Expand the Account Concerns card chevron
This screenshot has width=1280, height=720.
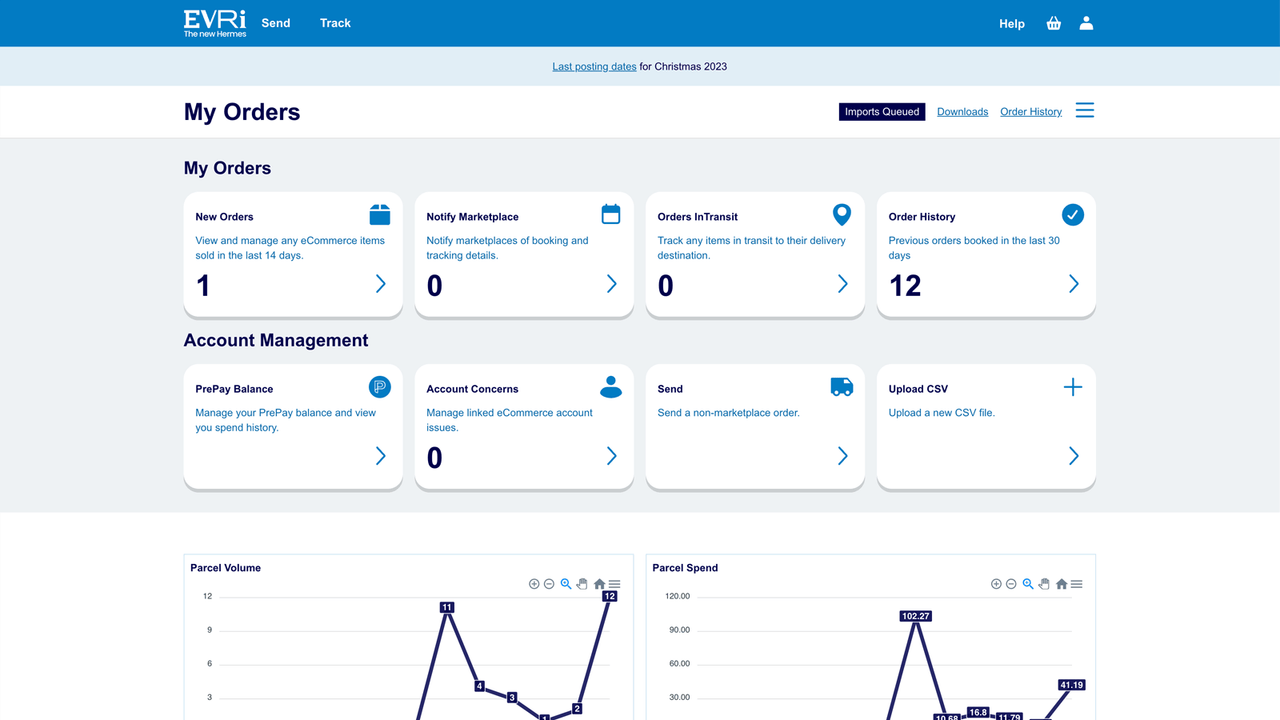click(611, 456)
